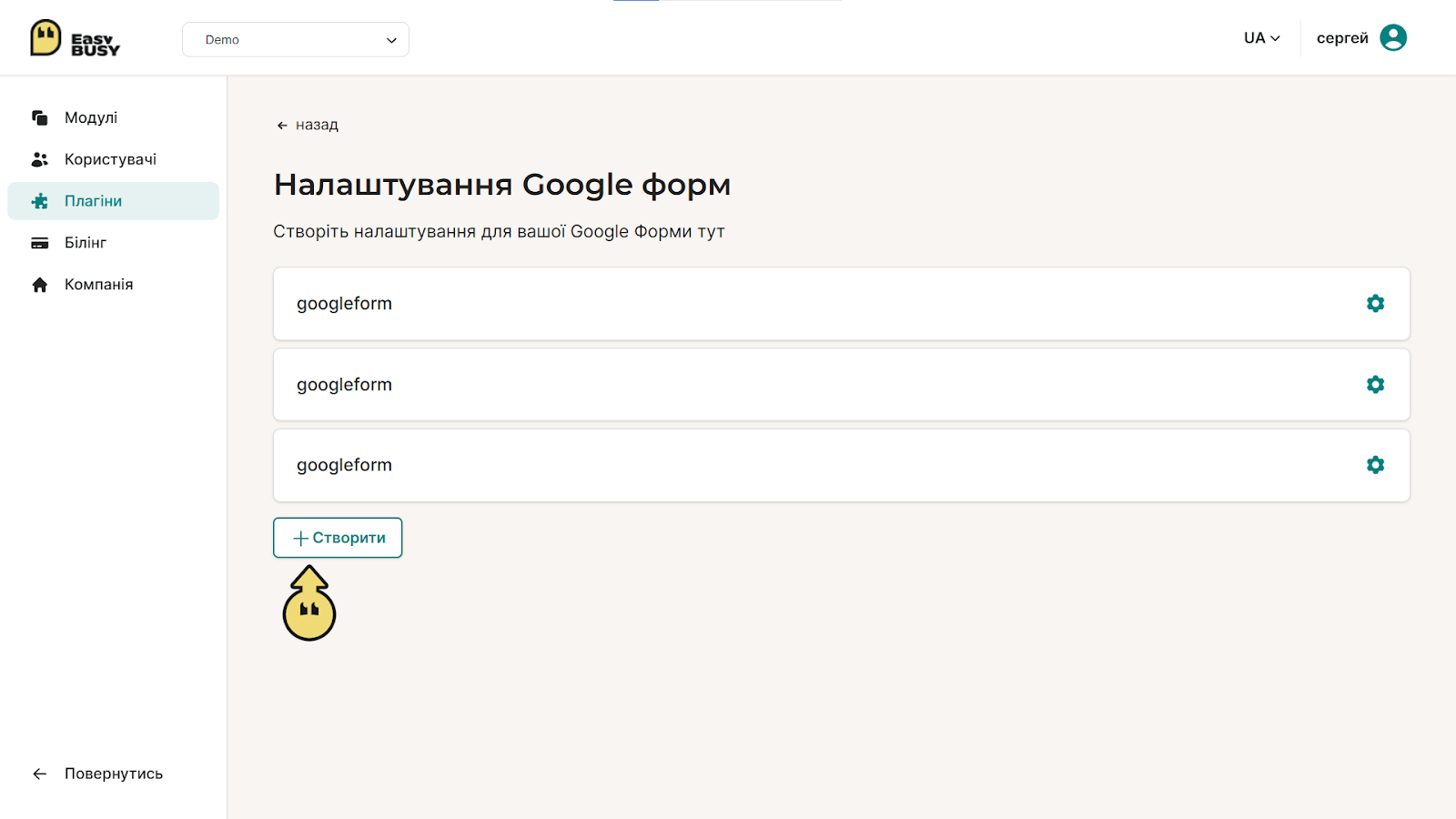The image size is (1456, 819).
Task: Click the назад back link
Action: [x=308, y=125]
